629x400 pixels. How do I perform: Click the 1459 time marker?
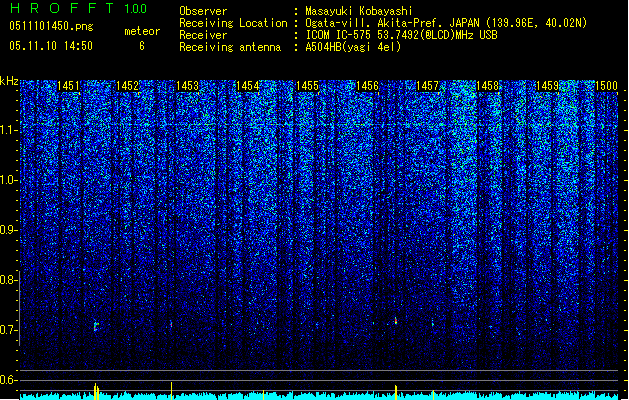(x=548, y=86)
